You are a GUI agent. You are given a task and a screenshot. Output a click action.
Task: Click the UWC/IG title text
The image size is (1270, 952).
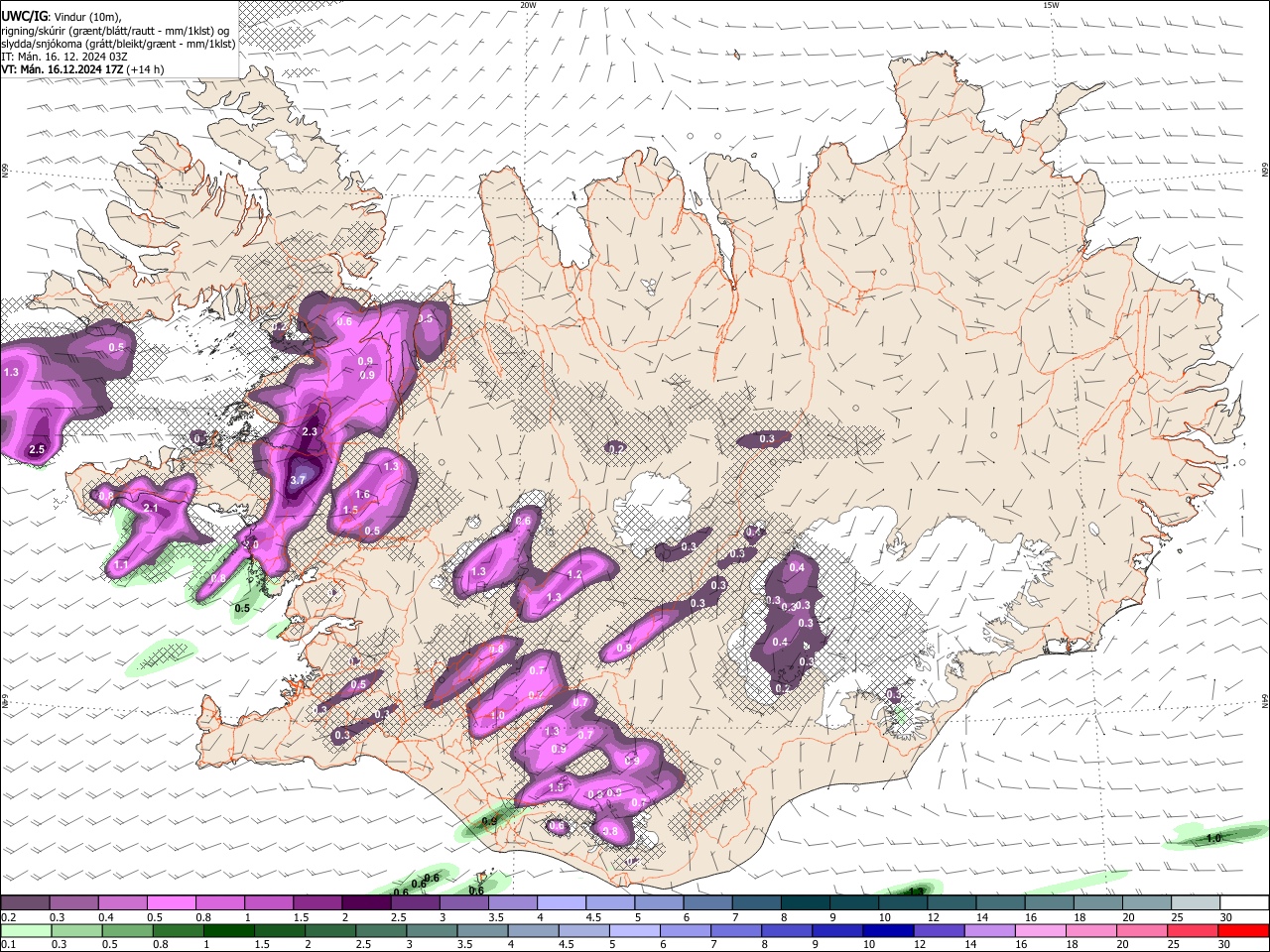[x=24, y=16]
